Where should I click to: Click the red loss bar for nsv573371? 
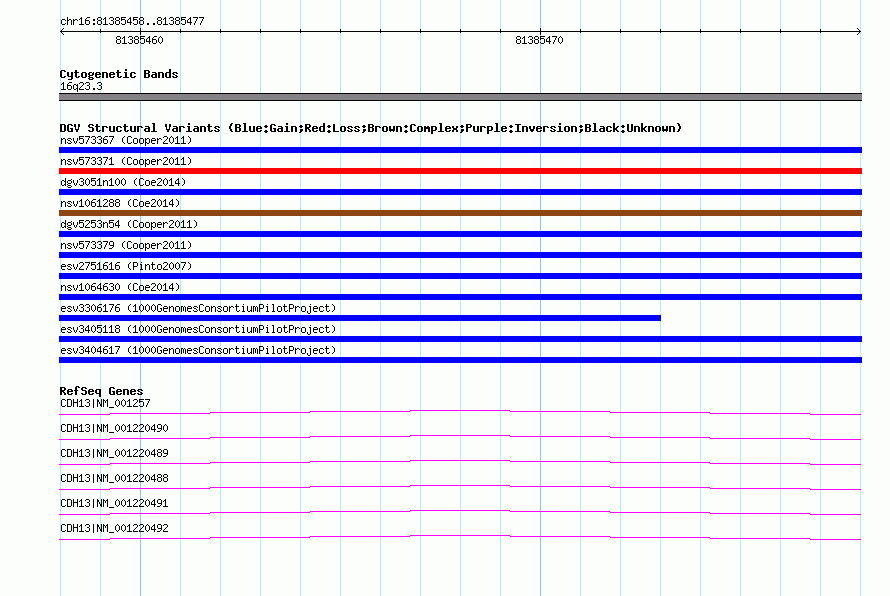pos(460,171)
